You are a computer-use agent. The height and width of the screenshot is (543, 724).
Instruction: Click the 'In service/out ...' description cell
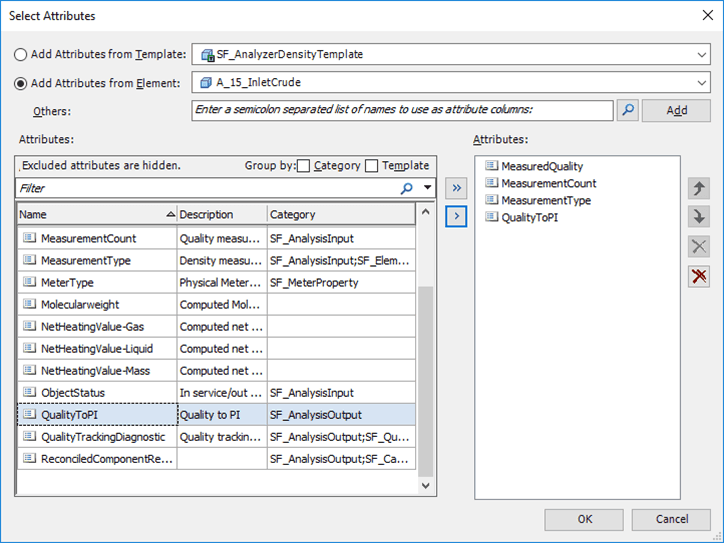[x=222, y=393]
